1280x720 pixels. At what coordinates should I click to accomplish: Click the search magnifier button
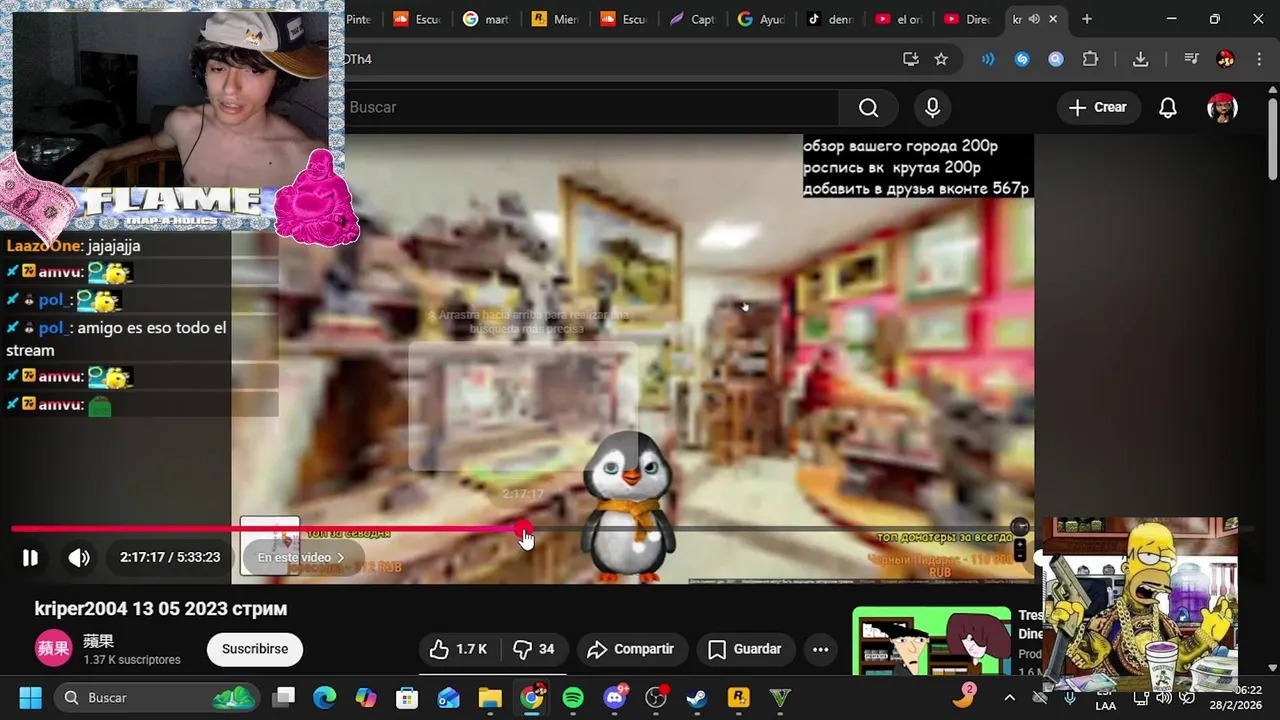click(868, 108)
